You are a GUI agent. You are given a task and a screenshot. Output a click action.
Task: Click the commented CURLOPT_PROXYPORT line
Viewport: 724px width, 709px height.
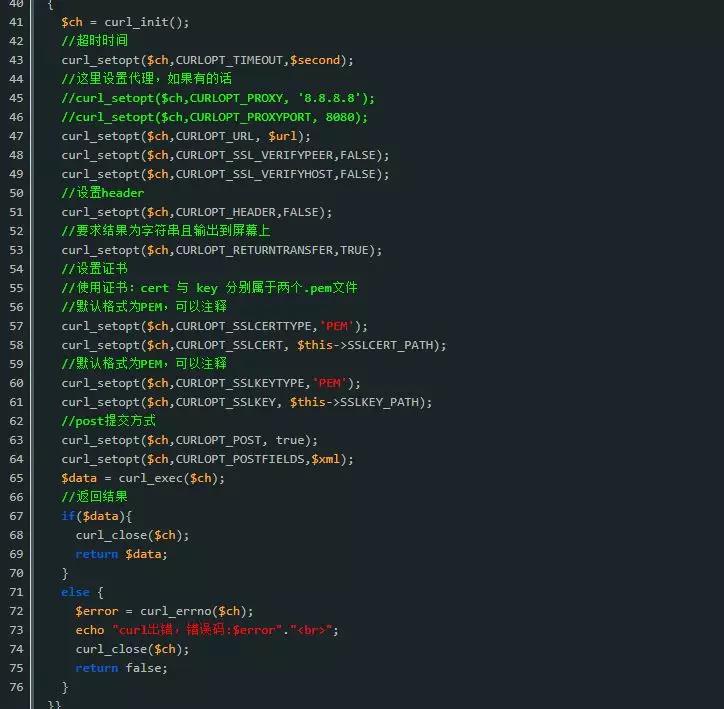coord(215,117)
